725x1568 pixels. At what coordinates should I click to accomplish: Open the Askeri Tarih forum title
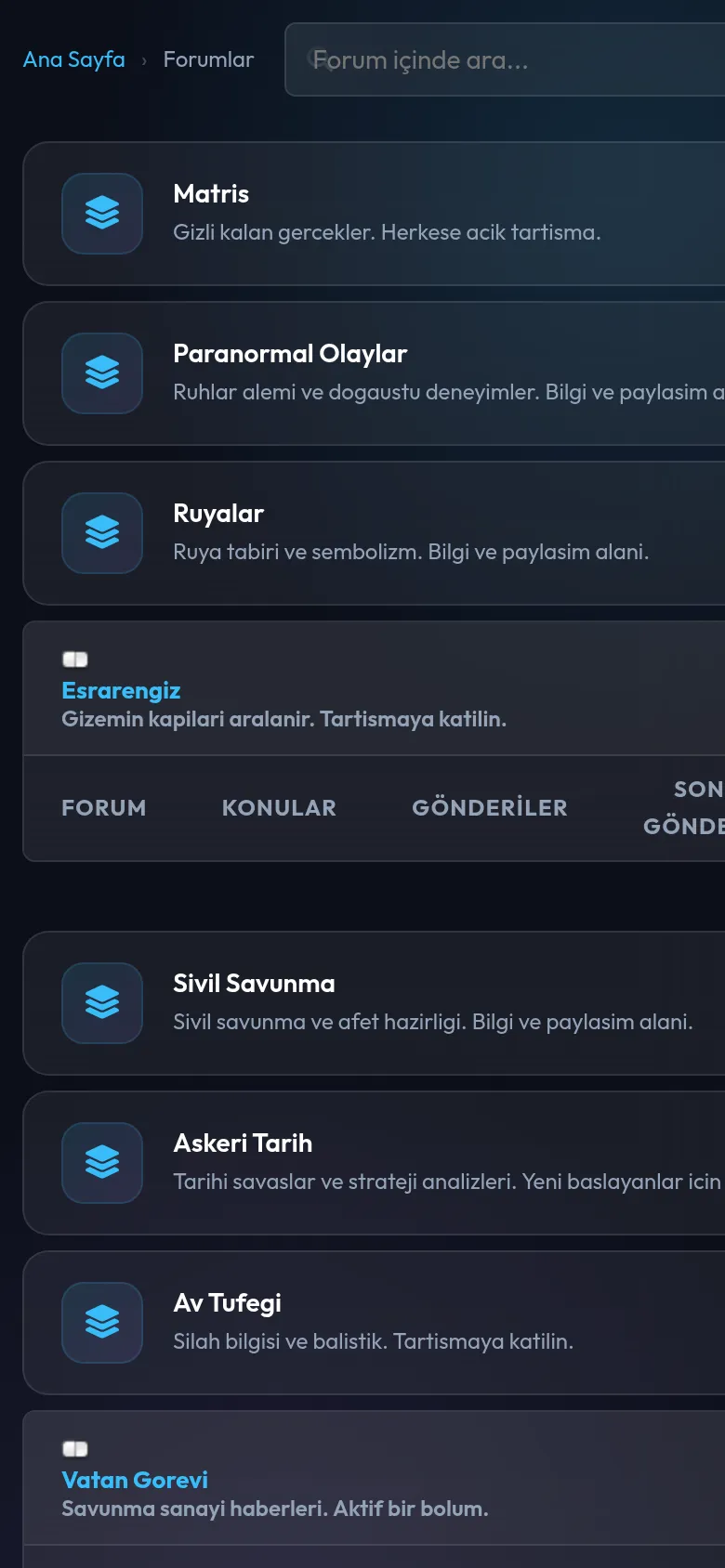pyautogui.click(x=243, y=1143)
